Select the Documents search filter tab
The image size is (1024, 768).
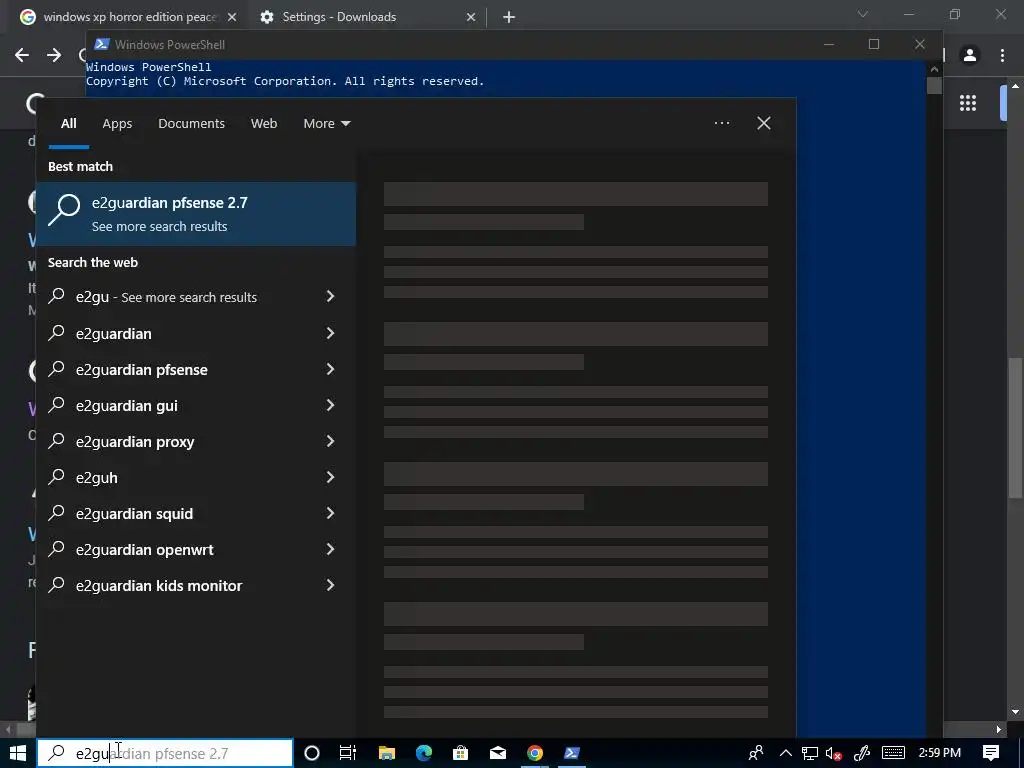(191, 123)
